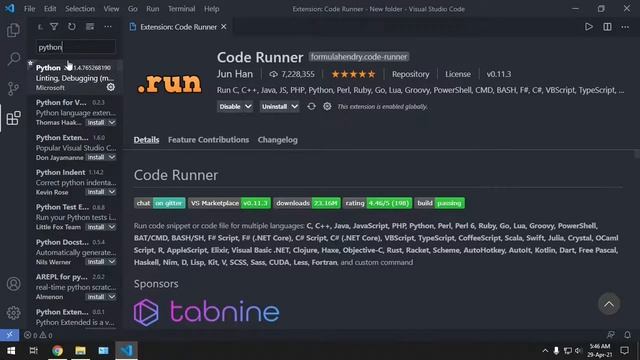Image resolution: width=640 pixels, height=360 pixels.
Task: Expand install options for Python Docstring Generator
Action: coord(112,262)
